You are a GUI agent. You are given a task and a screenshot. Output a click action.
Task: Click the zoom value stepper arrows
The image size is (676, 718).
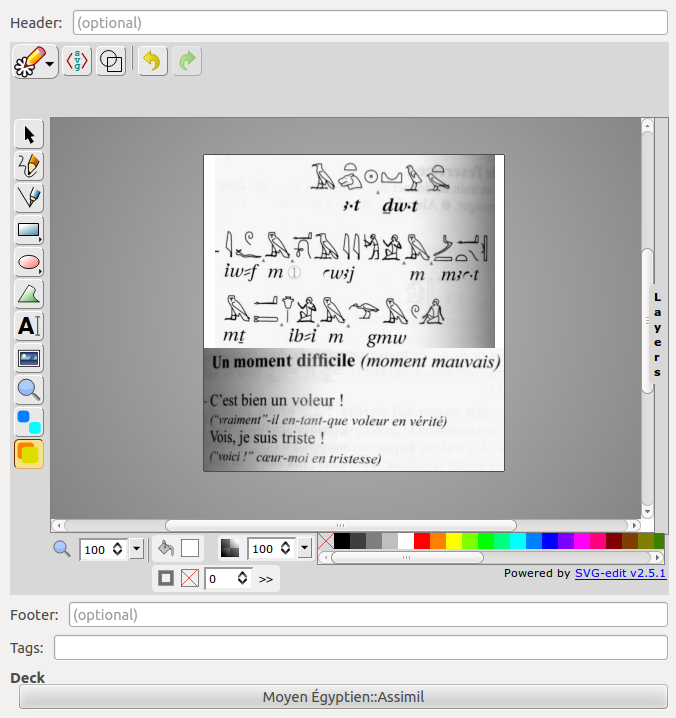click(x=118, y=549)
